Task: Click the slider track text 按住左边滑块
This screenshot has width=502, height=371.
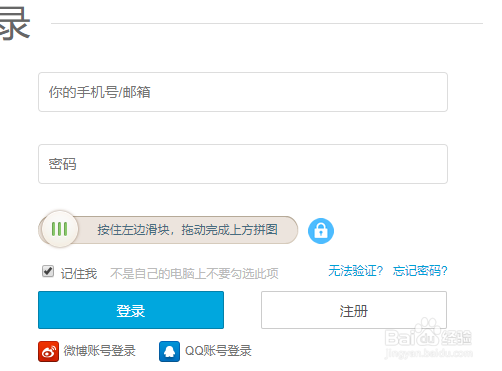Action: (133, 230)
